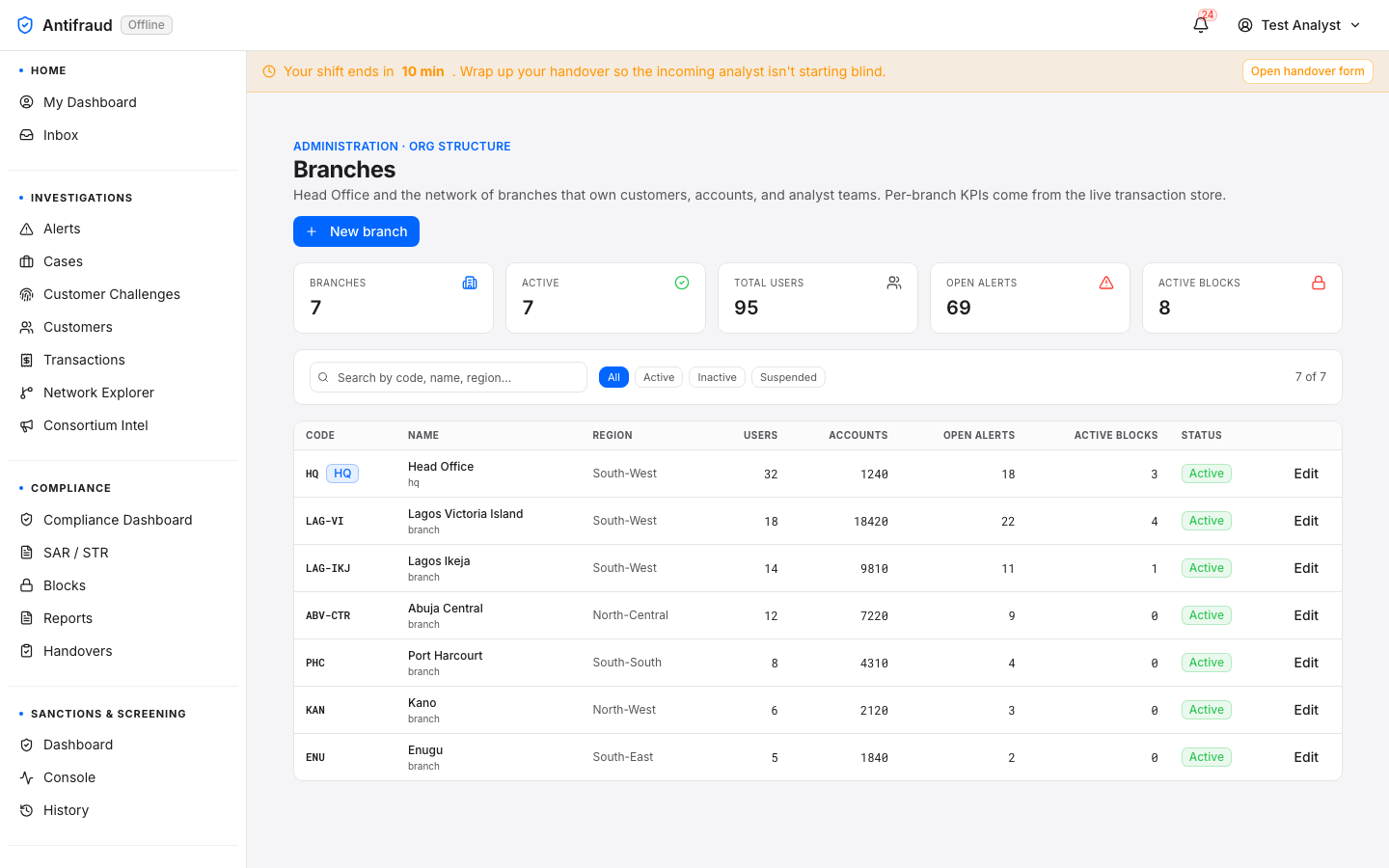Image resolution: width=1389 pixels, height=868 pixels.
Task: Show only Suspended branches
Action: (x=788, y=377)
